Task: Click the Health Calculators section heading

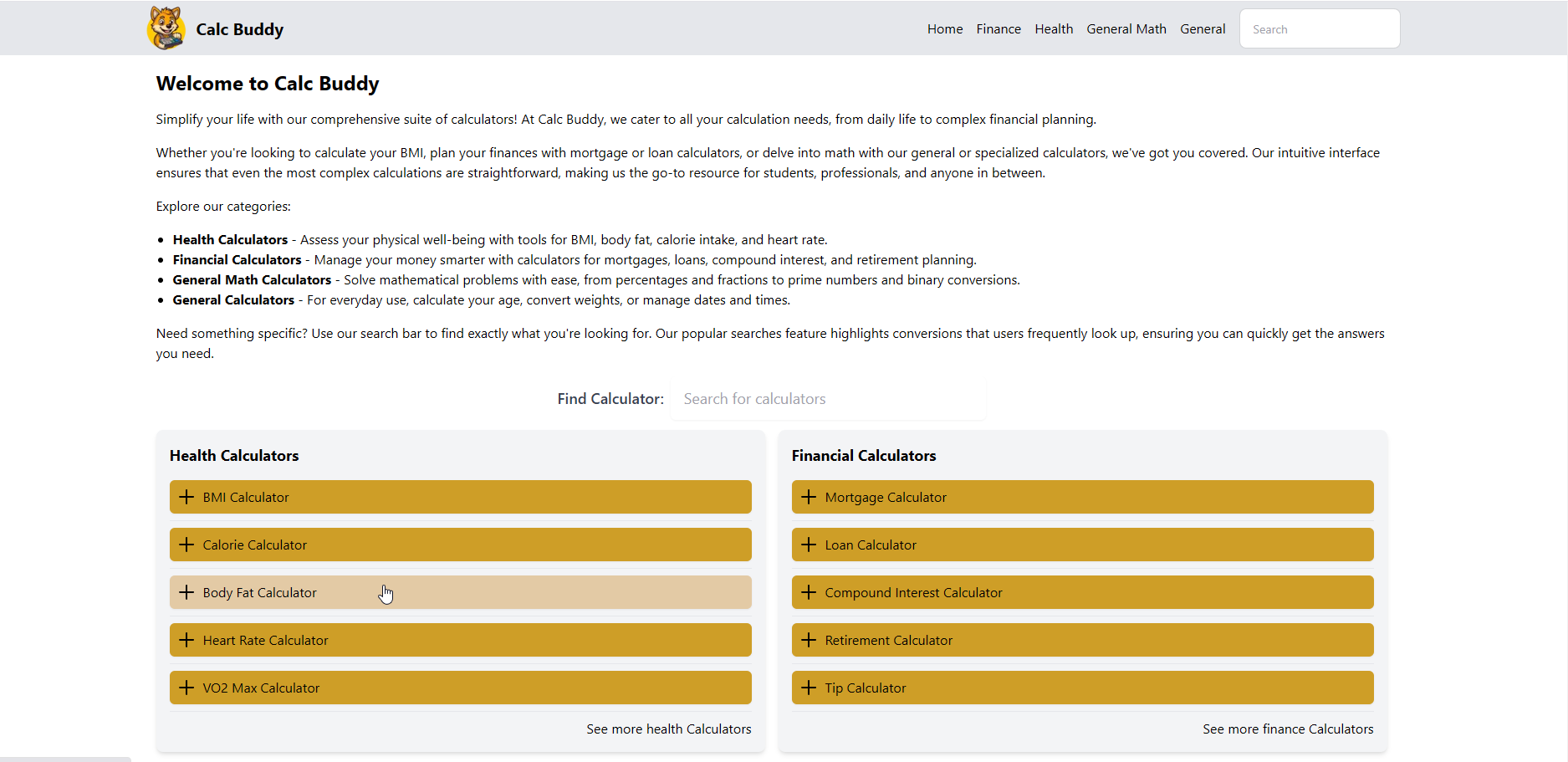Action: pos(234,456)
